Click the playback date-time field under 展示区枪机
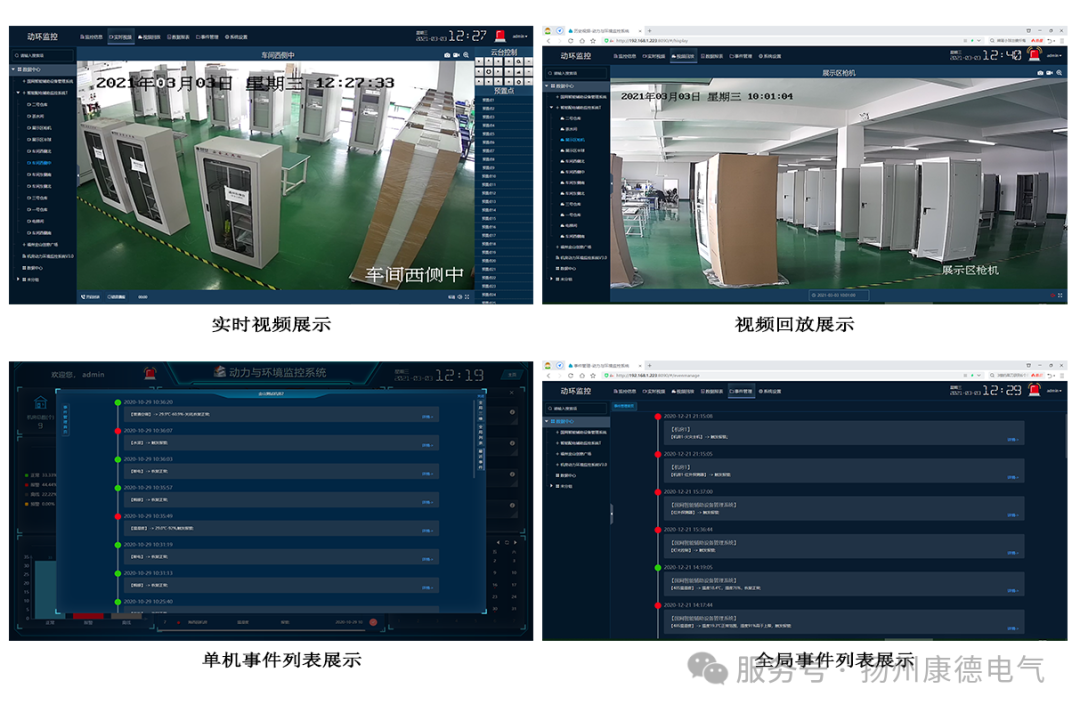 coord(838,296)
